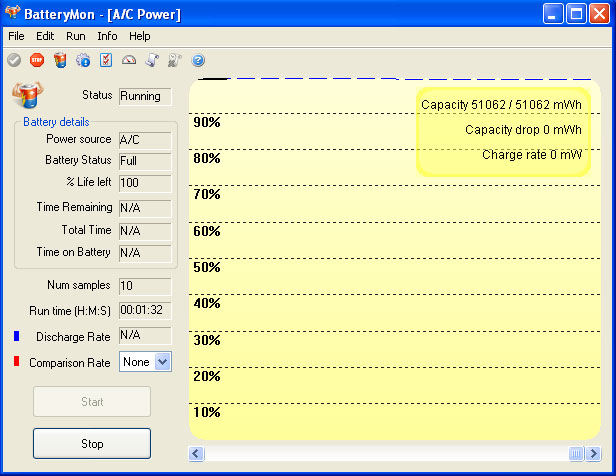Click the Total Time N/A field
Screen dimensions: 616x476
(x=145, y=231)
